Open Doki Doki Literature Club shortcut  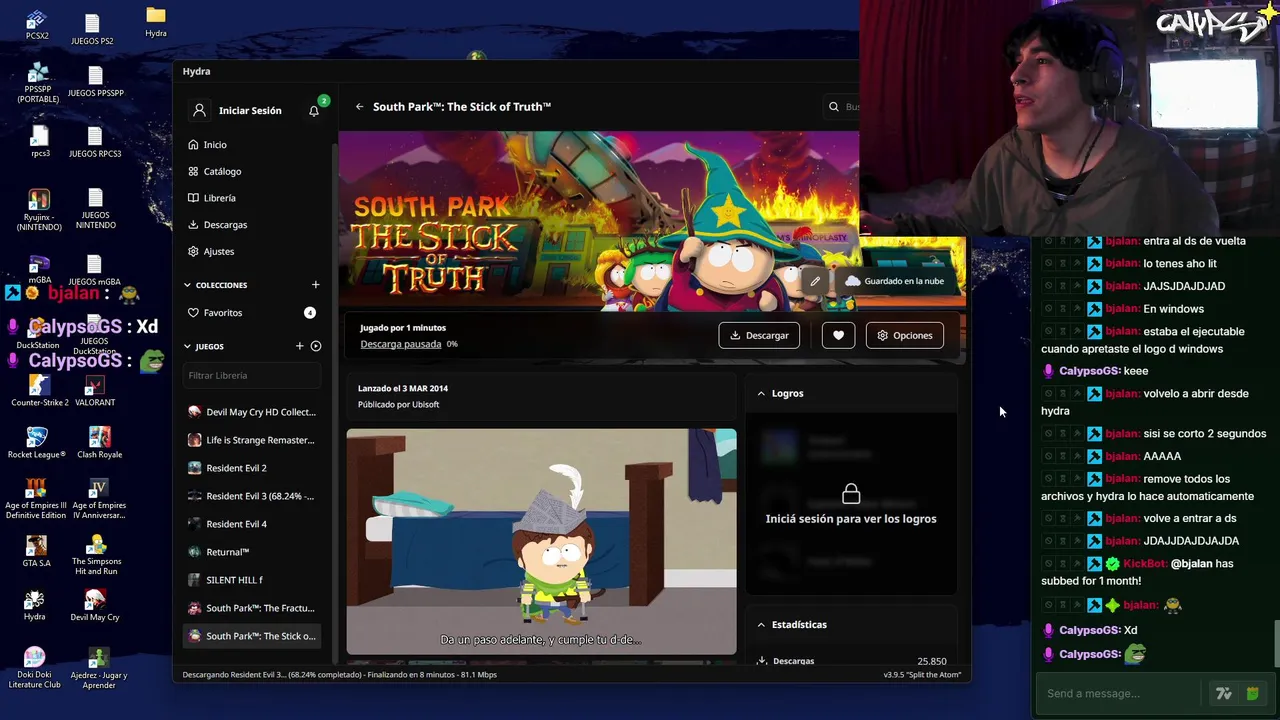pyautogui.click(x=35, y=668)
